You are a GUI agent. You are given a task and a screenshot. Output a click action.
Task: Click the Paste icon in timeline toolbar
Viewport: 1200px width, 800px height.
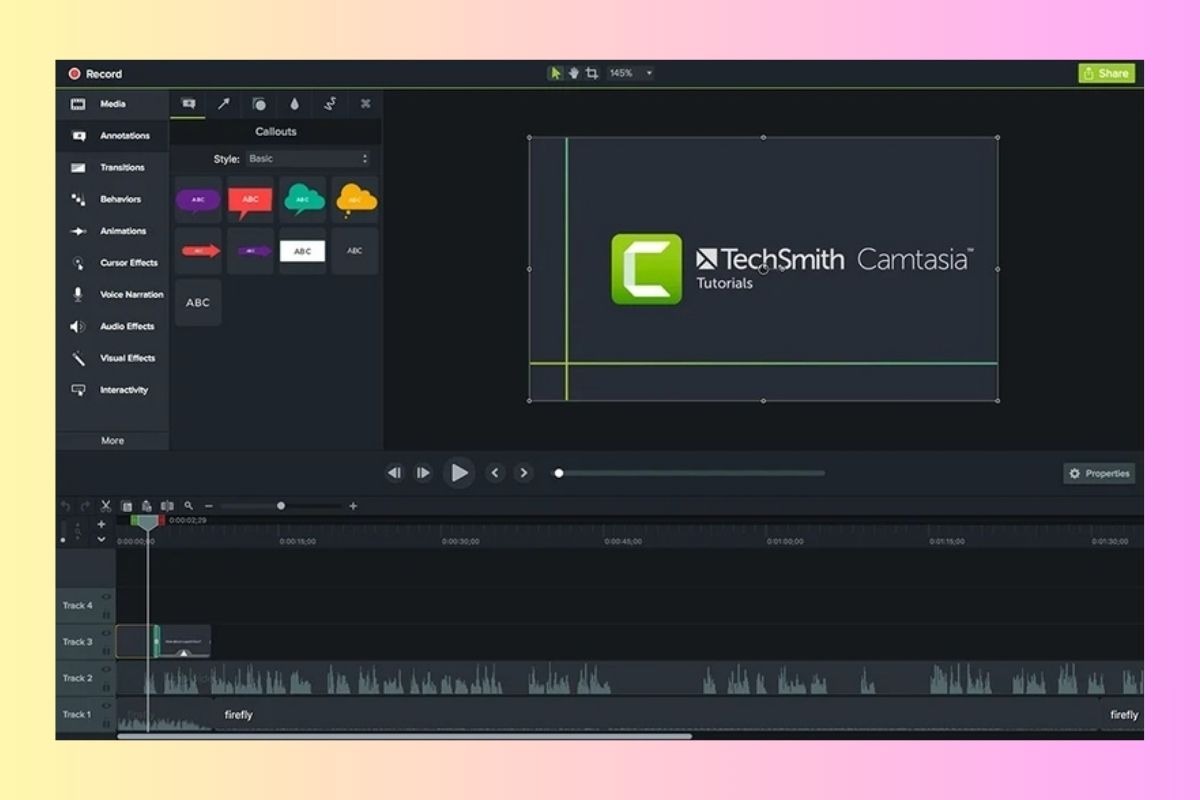coord(147,506)
